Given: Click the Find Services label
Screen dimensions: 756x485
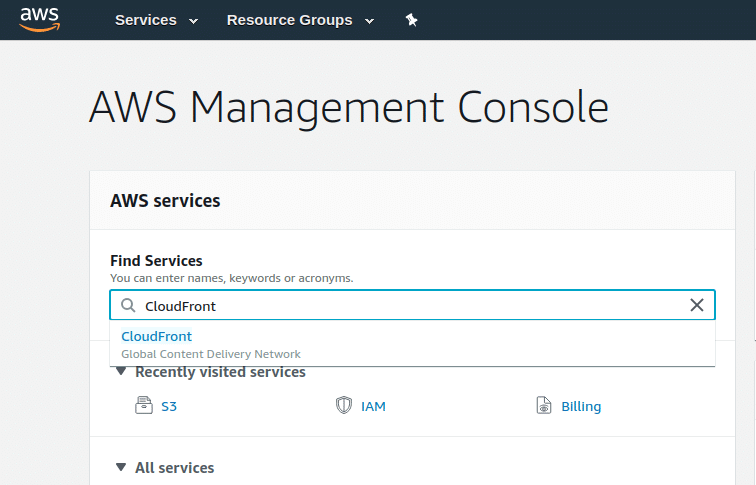Looking at the screenshot, I should click(156, 261).
